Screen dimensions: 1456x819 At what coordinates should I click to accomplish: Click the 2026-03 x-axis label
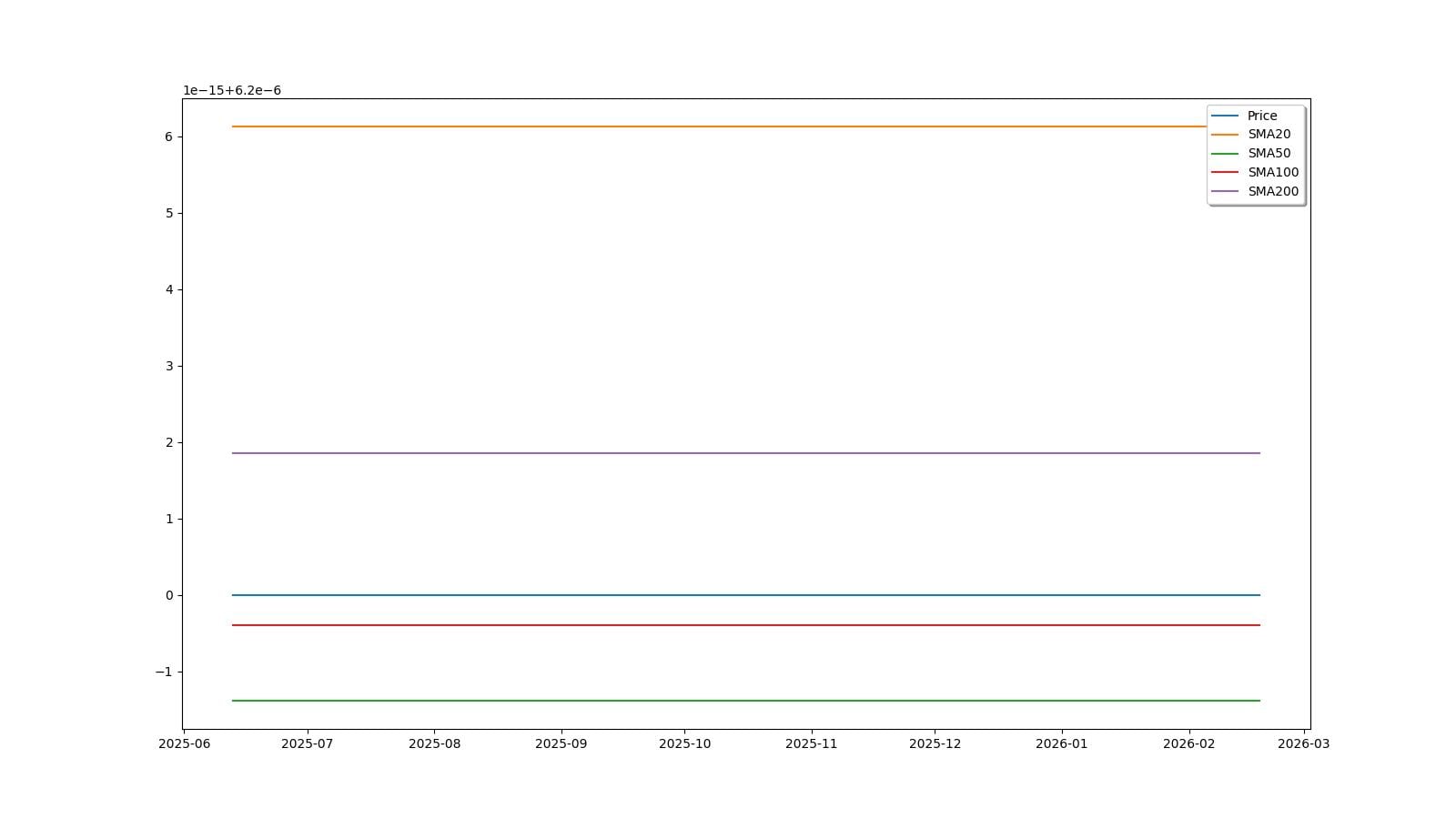(x=1303, y=743)
